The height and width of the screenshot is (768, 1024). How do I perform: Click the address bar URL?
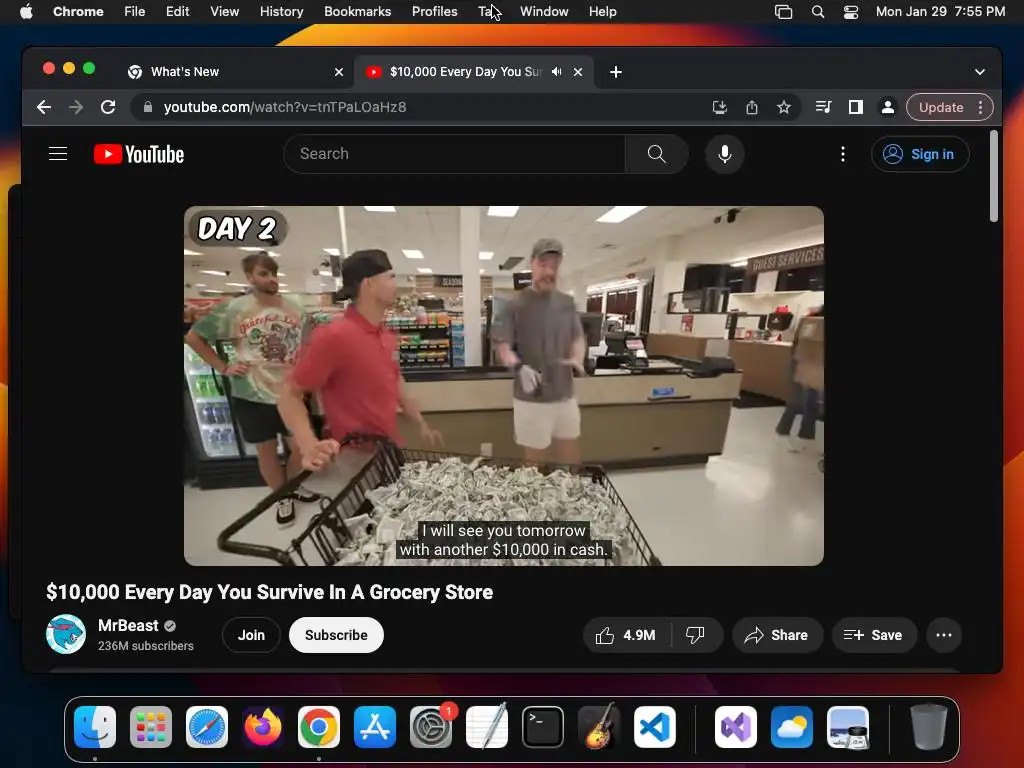(x=285, y=107)
